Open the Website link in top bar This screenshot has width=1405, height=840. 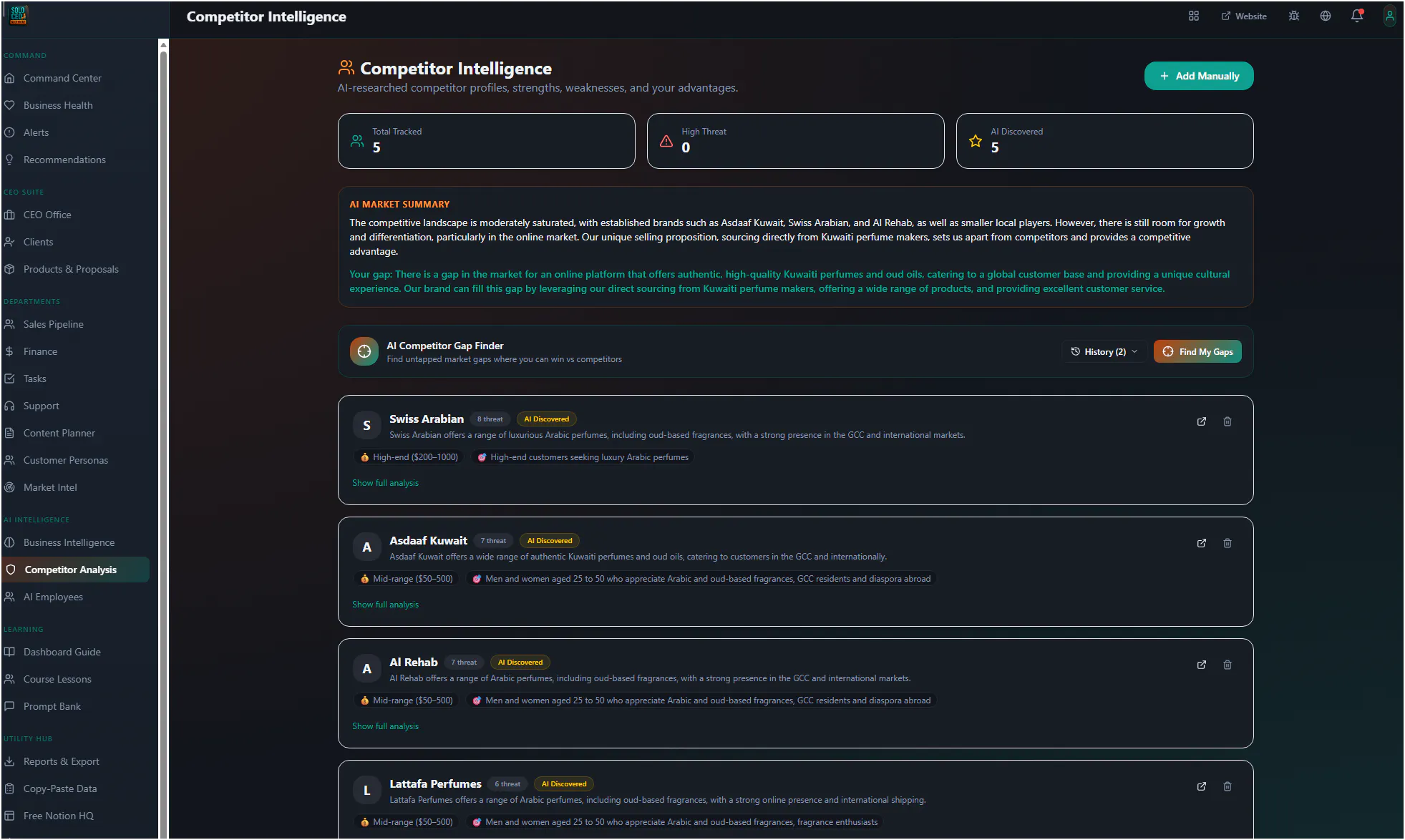point(1244,16)
